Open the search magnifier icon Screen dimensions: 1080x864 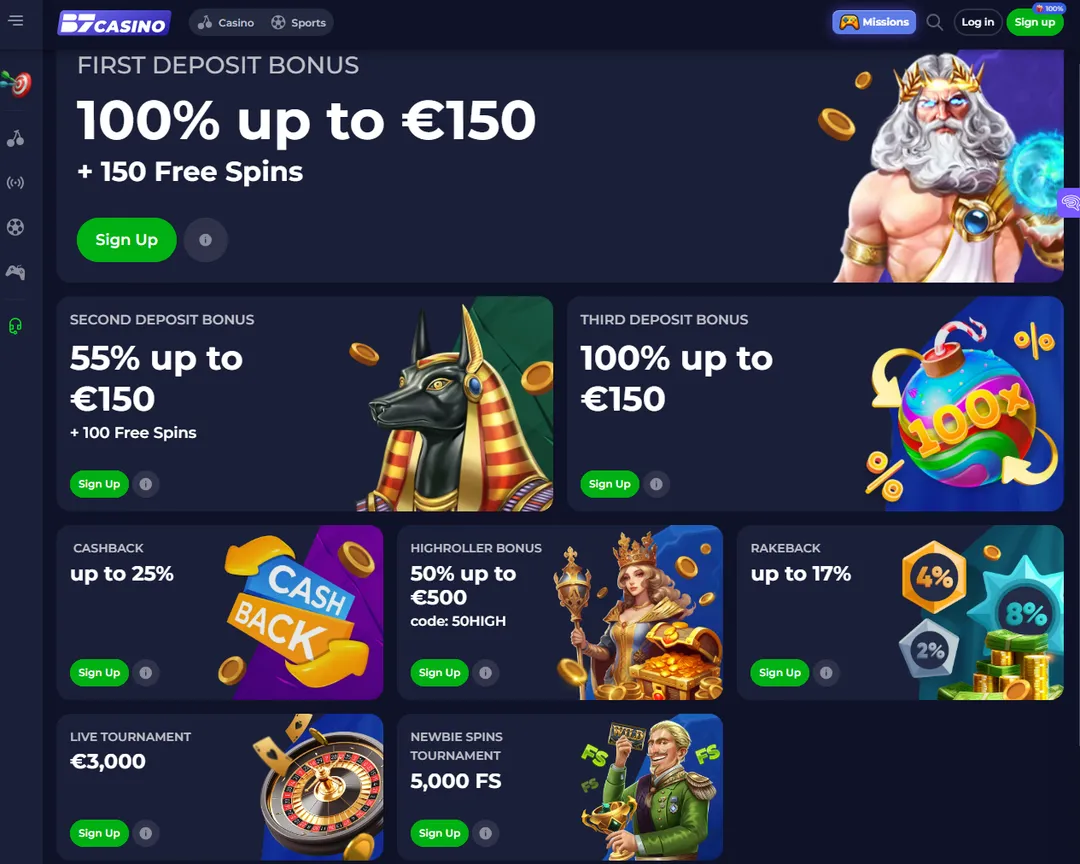point(934,22)
